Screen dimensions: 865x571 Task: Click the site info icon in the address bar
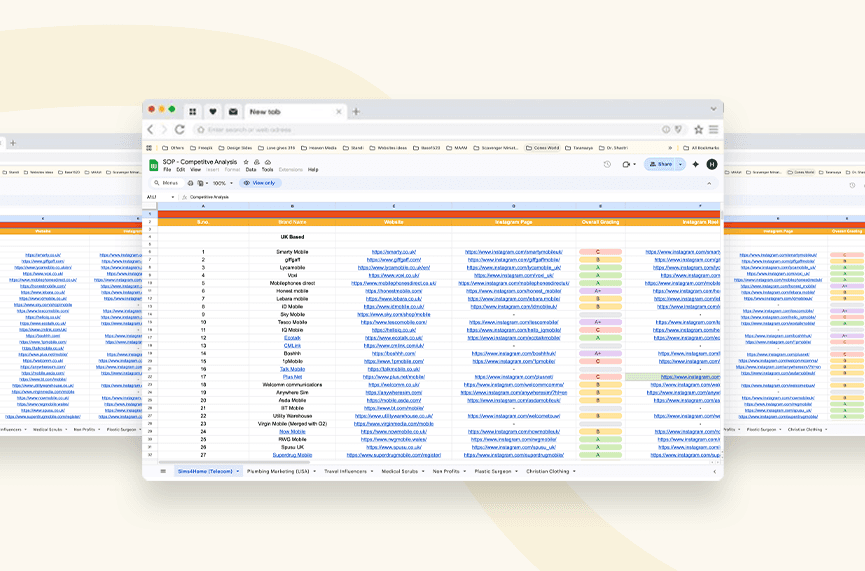click(666, 129)
